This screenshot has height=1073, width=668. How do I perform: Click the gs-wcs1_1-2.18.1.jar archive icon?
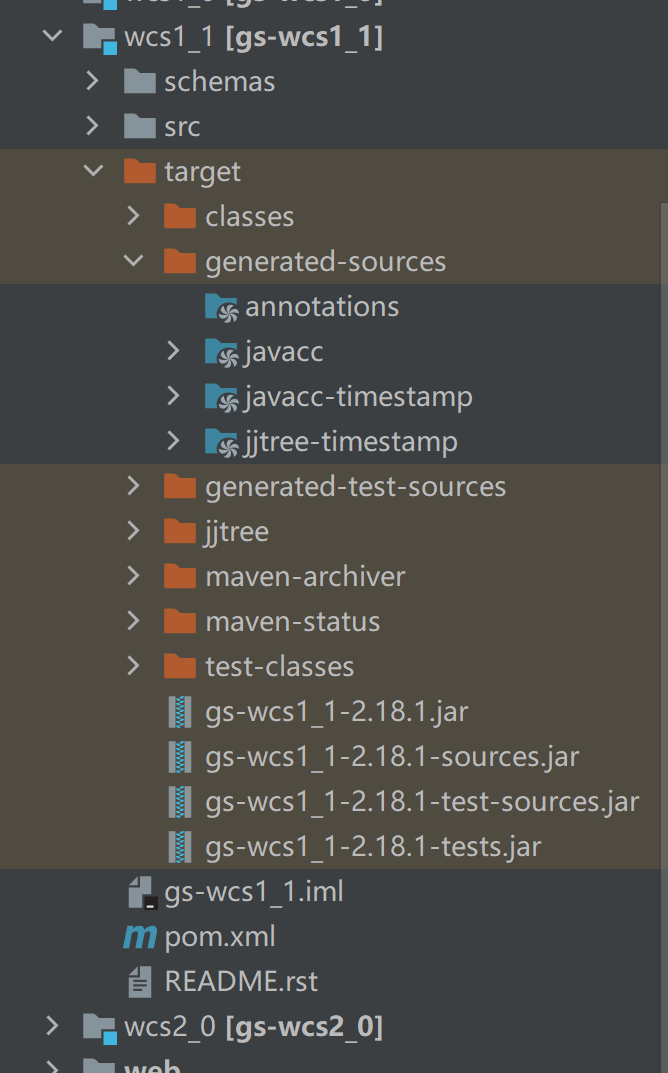click(180, 712)
